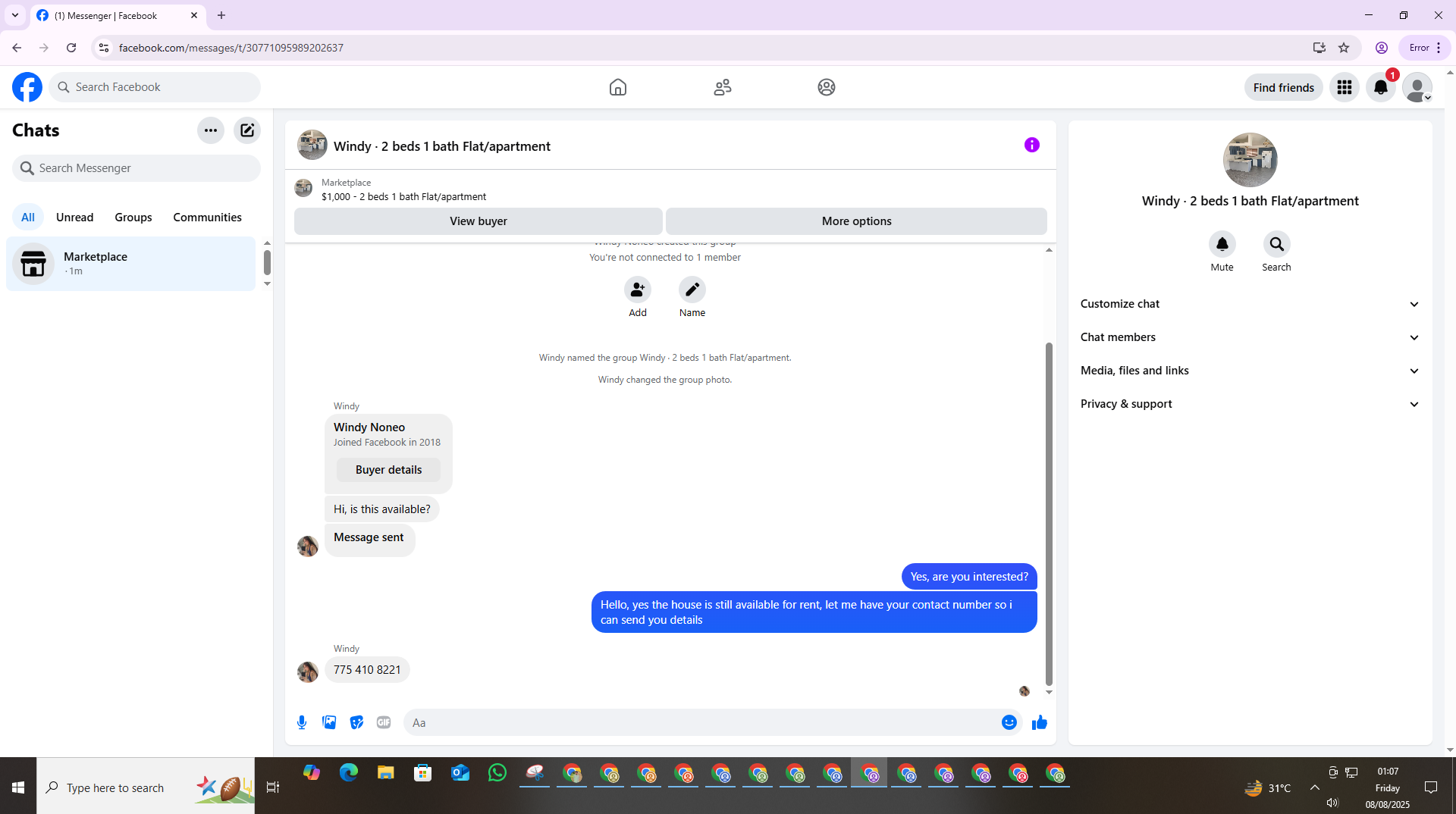Image resolution: width=1456 pixels, height=814 pixels.
Task: Open WhatsApp from the taskbar
Action: (497, 772)
